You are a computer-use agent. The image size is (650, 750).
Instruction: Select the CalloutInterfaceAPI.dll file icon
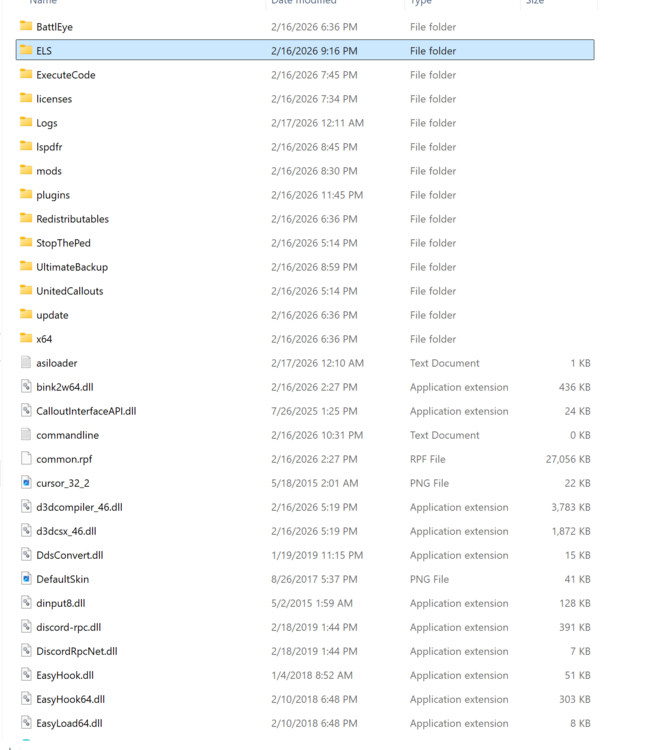click(x=26, y=410)
